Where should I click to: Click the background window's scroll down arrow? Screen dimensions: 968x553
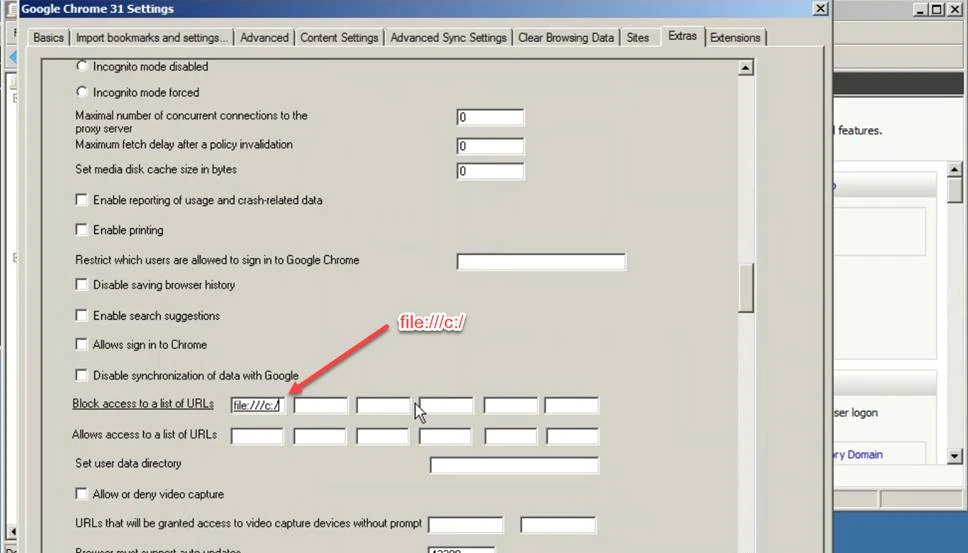(x=955, y=456)
